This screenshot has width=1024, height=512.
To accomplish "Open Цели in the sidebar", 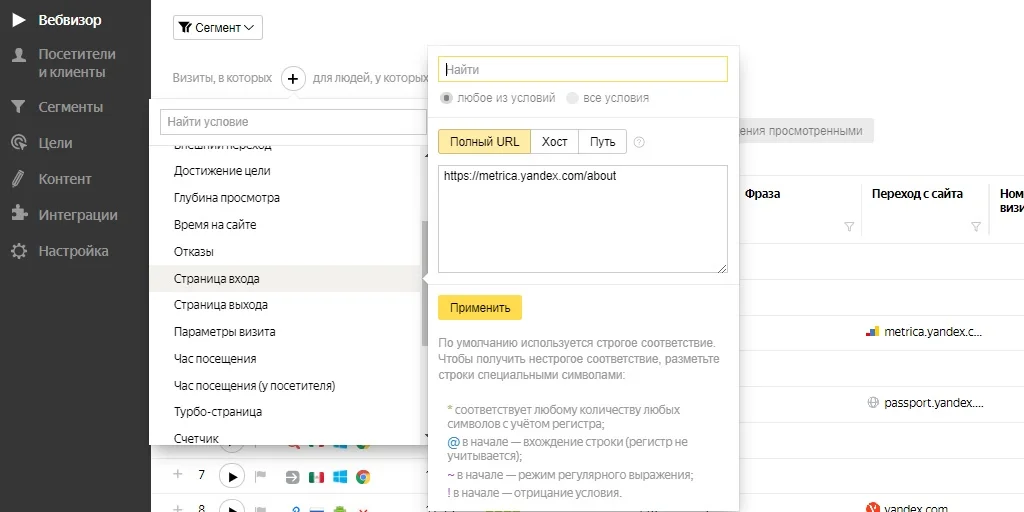I will click(56, 143).
